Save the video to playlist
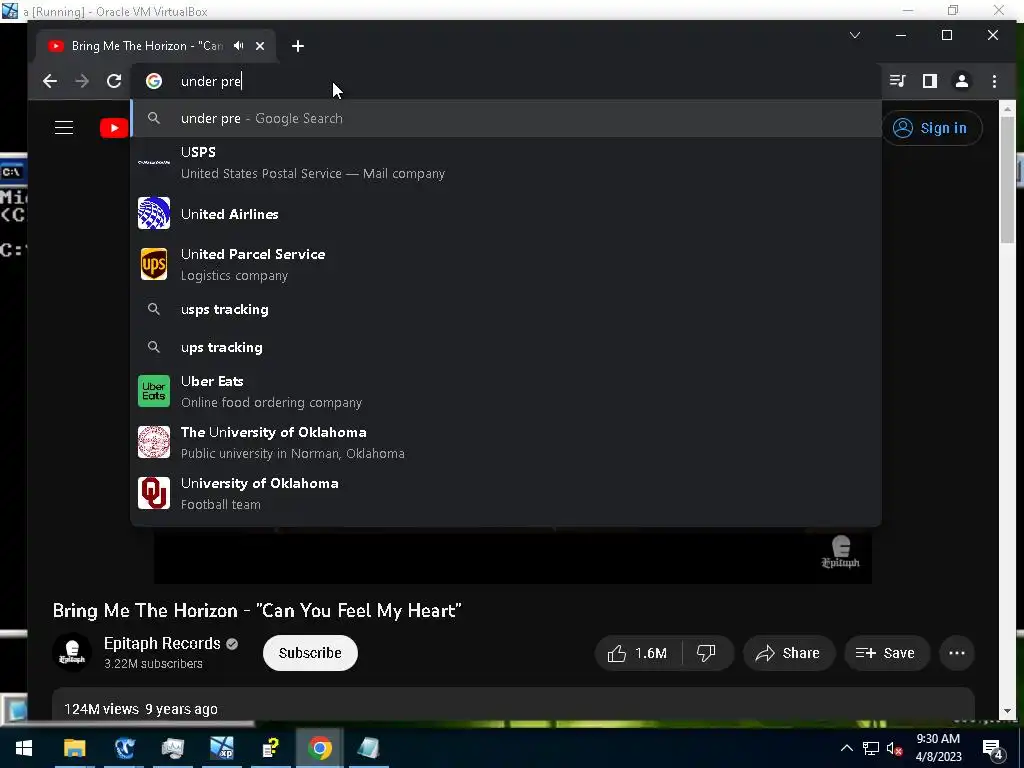The width and height of the screenshot is (1024, 768). click(886, 653)
